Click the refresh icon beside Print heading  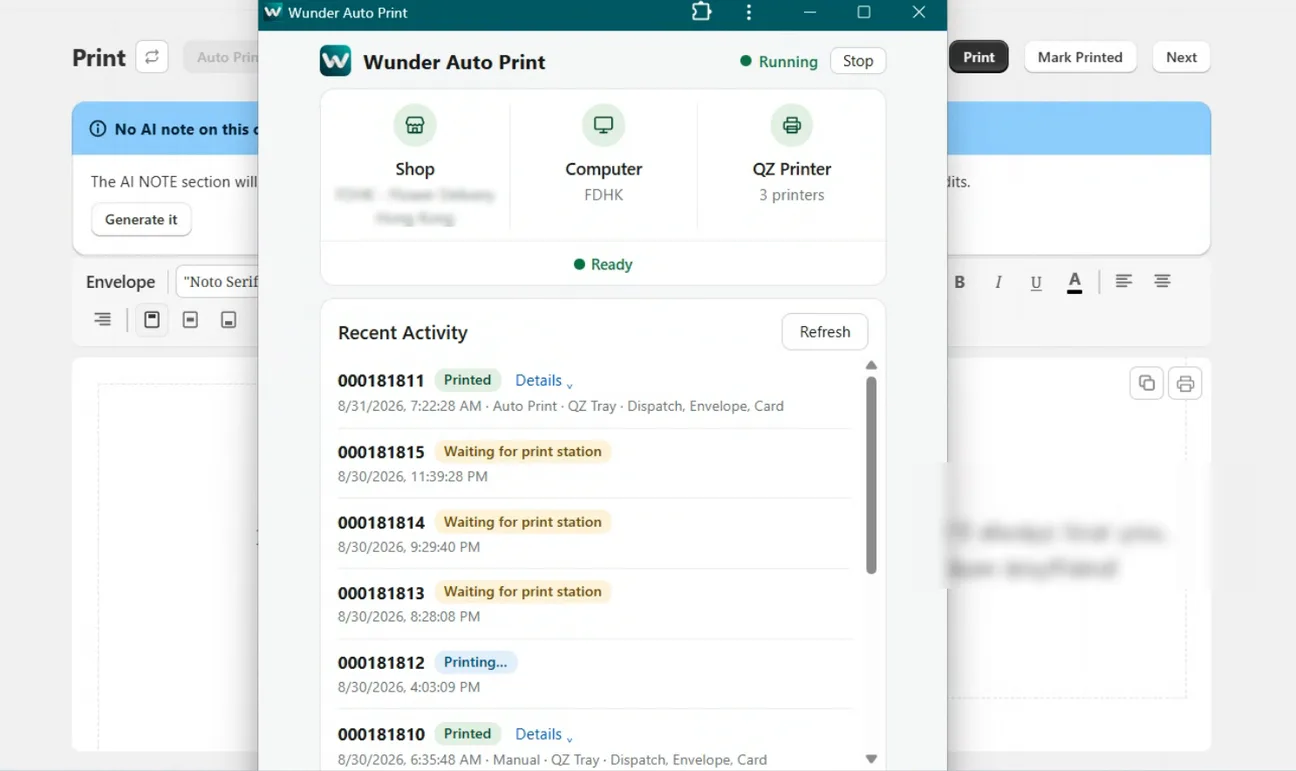(152, 57)
